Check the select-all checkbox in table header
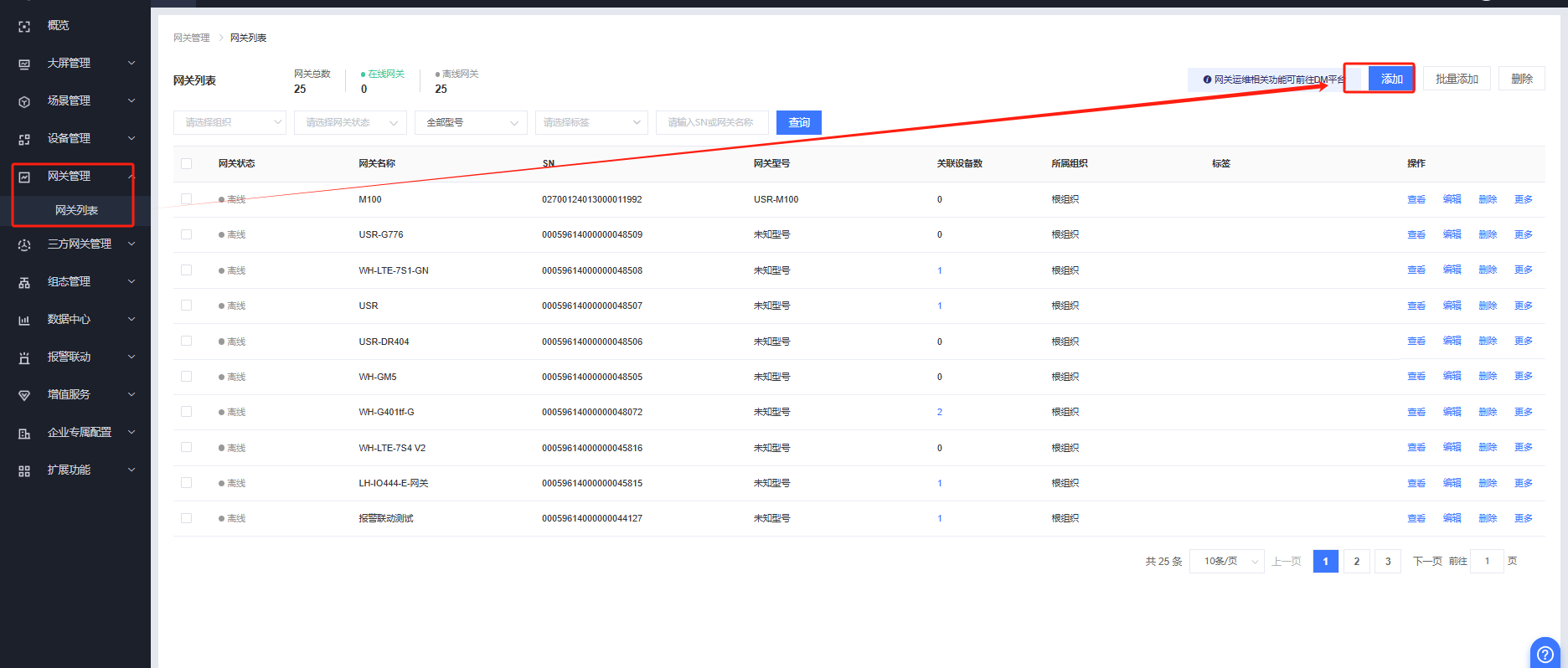The image size is (1568, 668). coord(187,164)
